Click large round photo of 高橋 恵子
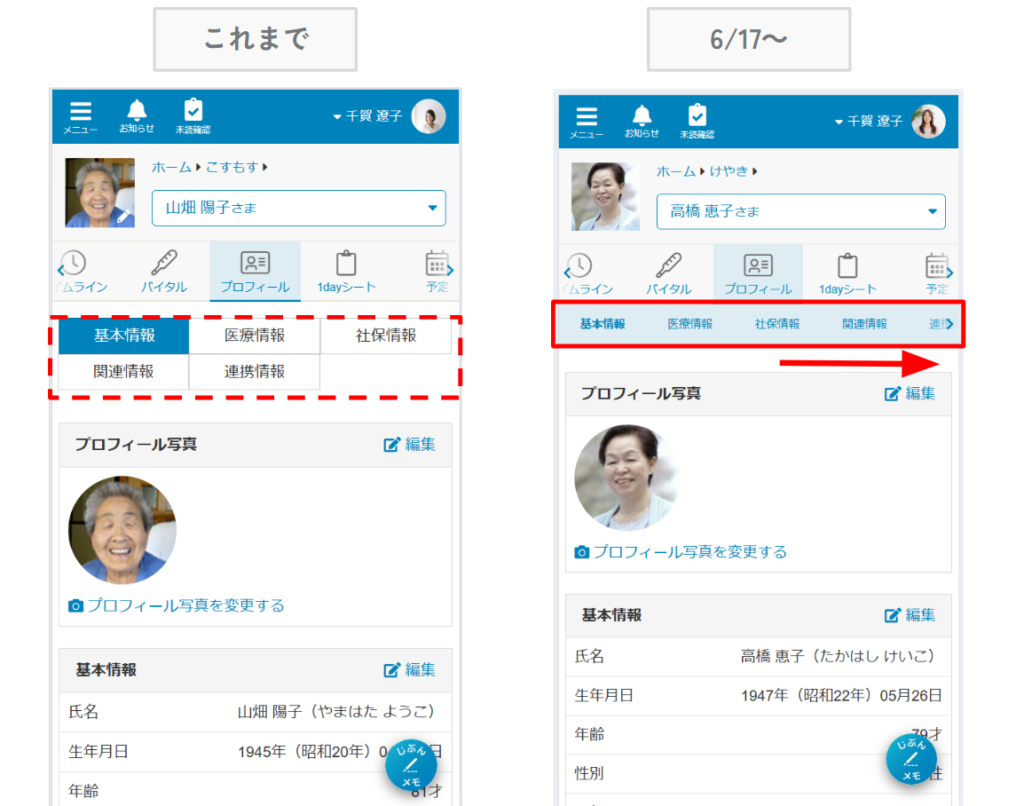This screenshot has width=1024, height=806. coord(627,478)
